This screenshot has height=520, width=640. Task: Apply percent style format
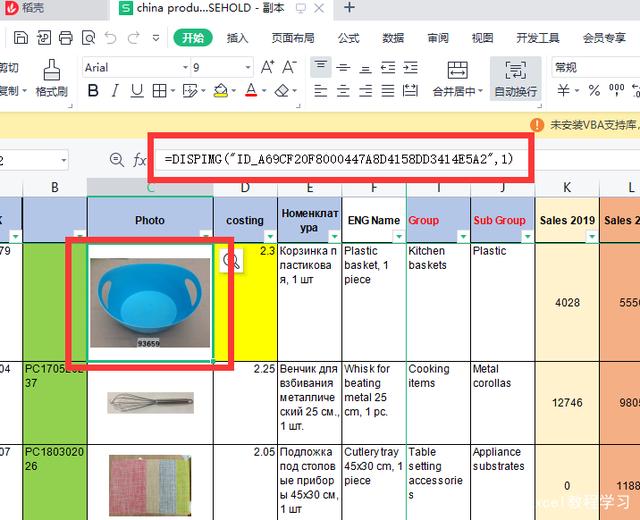(x=594, y=90)
